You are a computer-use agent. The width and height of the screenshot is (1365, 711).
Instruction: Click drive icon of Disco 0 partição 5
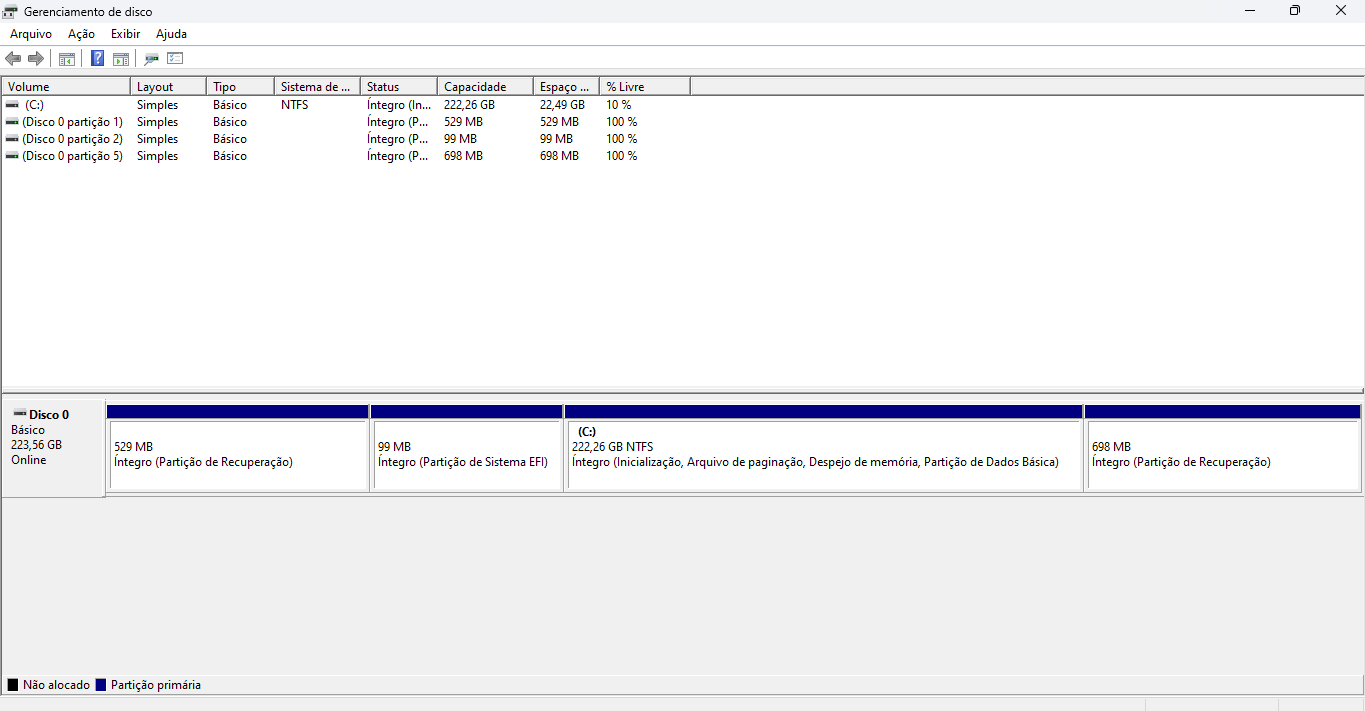click(12, 156)
